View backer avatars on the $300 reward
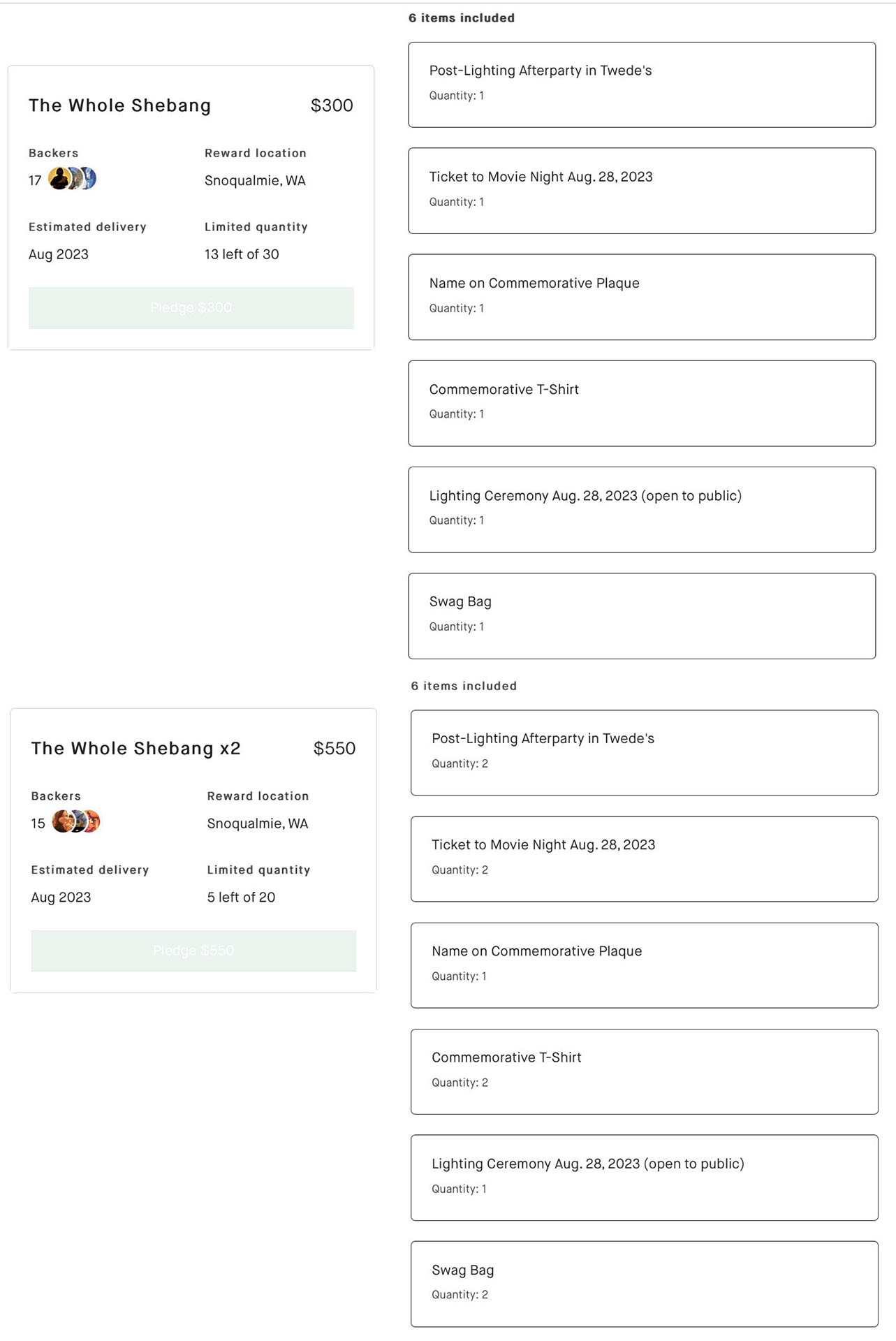 coord(73,179)
